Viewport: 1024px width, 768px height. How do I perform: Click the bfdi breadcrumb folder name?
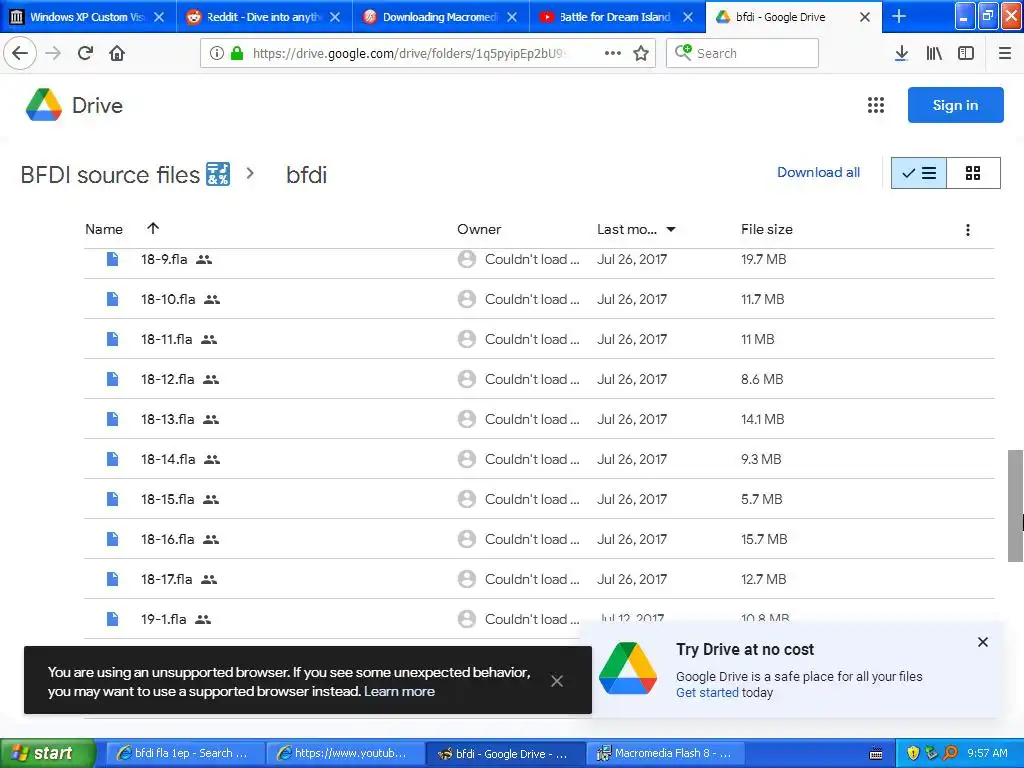pos(306,174)
